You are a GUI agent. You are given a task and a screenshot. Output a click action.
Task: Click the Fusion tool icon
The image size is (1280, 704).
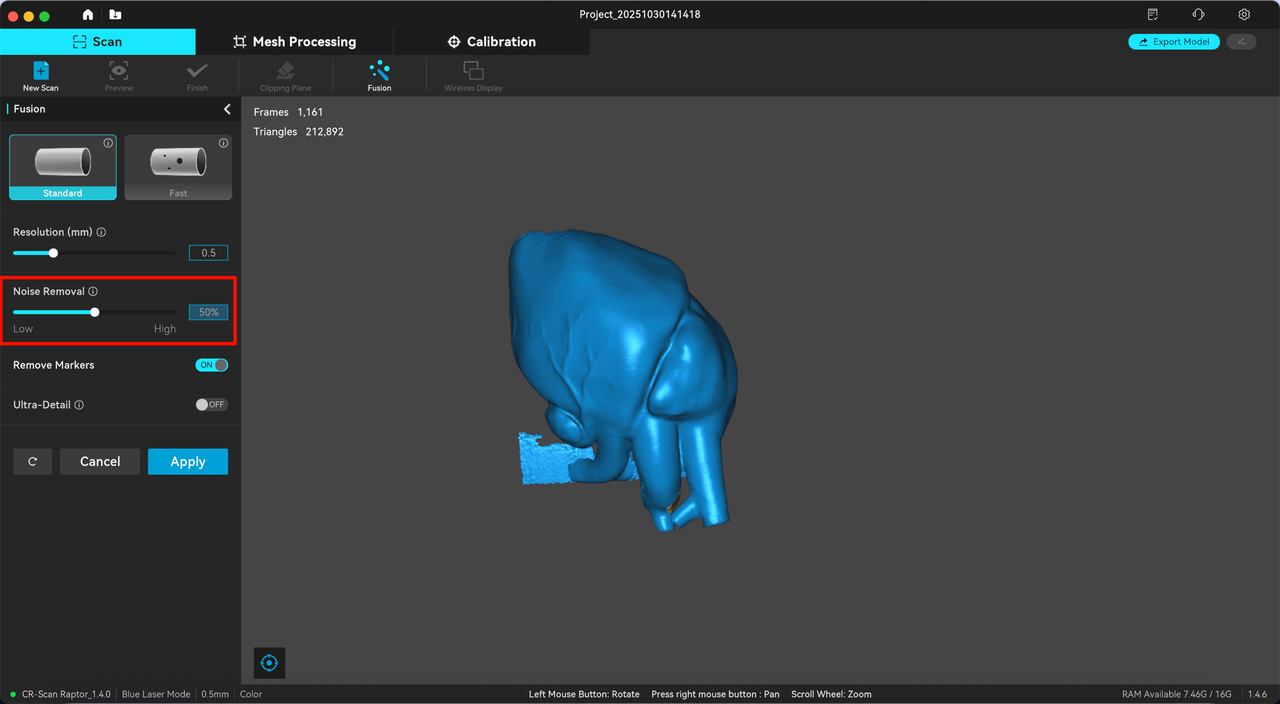click(x=379, y=71)
